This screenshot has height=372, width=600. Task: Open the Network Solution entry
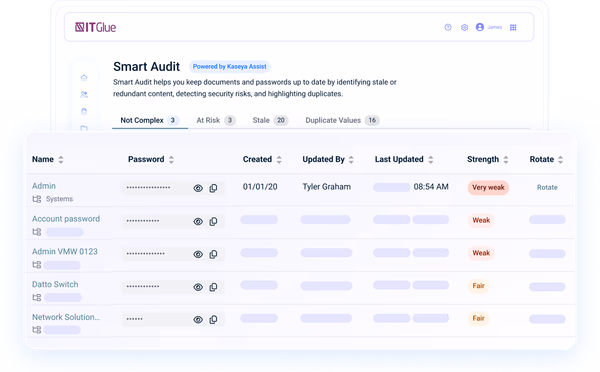[66, 317]
